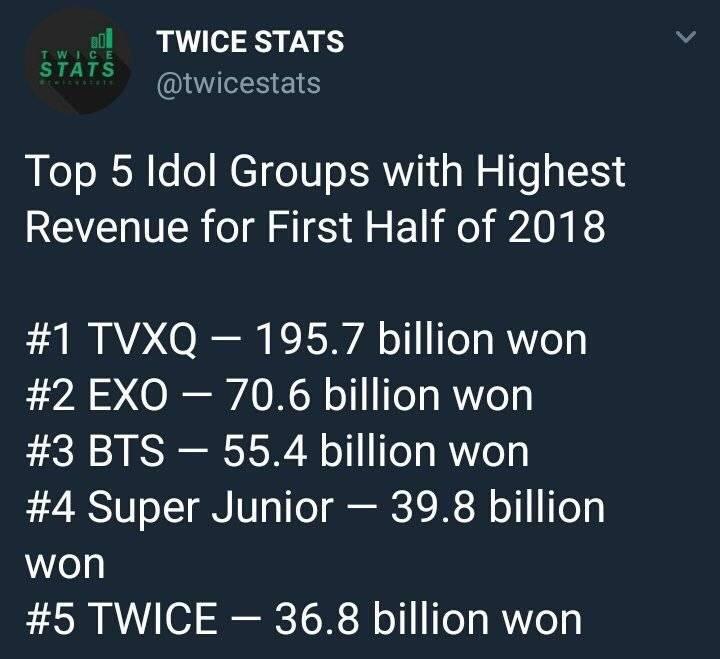720x659 pixels.
Task: Click the standalone wrapped "won" line
Action: coord(64,566)
